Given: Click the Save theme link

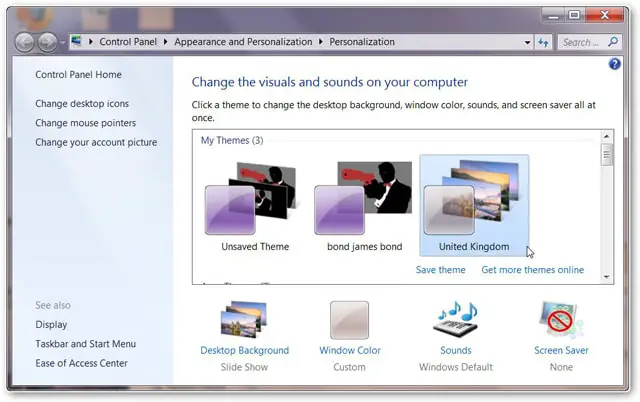Looking at the screenshot, I should pos(440,270).
